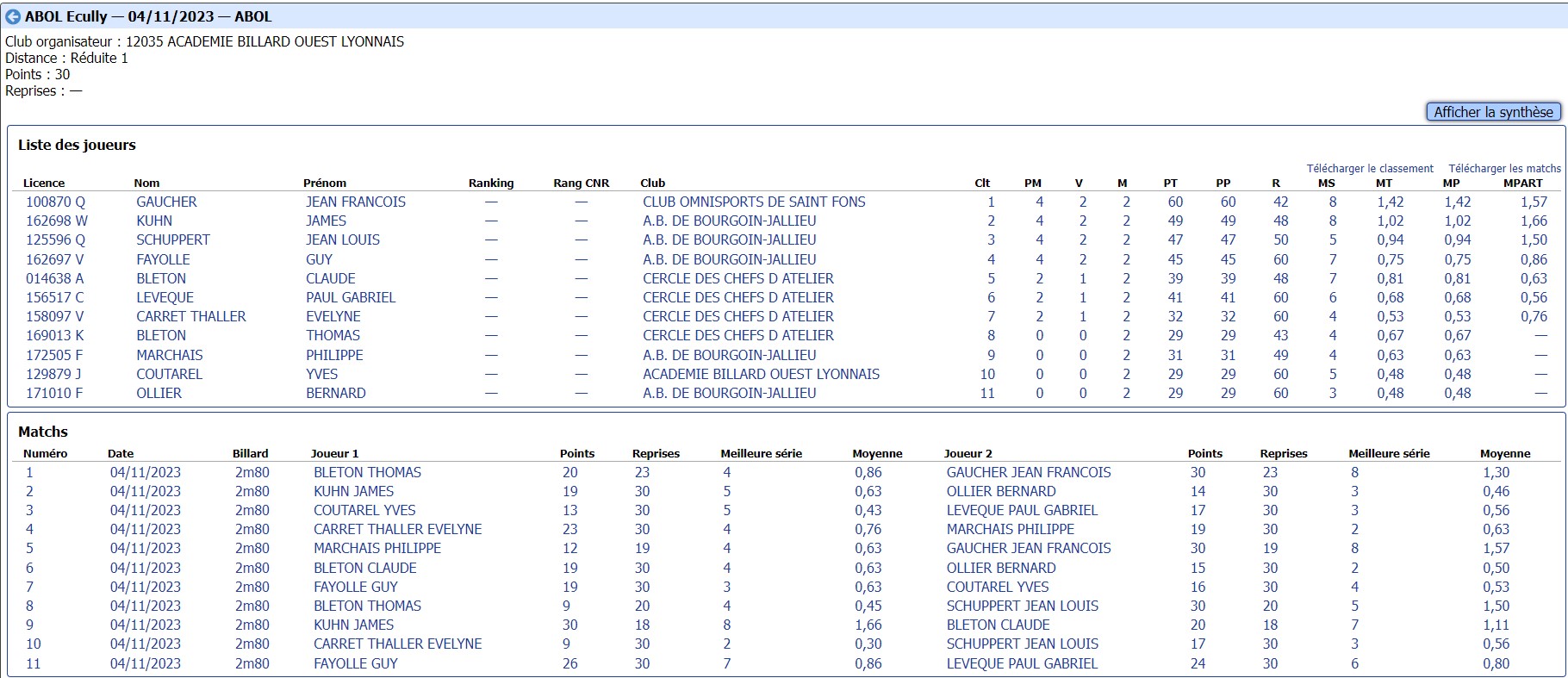Open match number 9 row
Viewport: 1568px width, 678px height.
29,625
